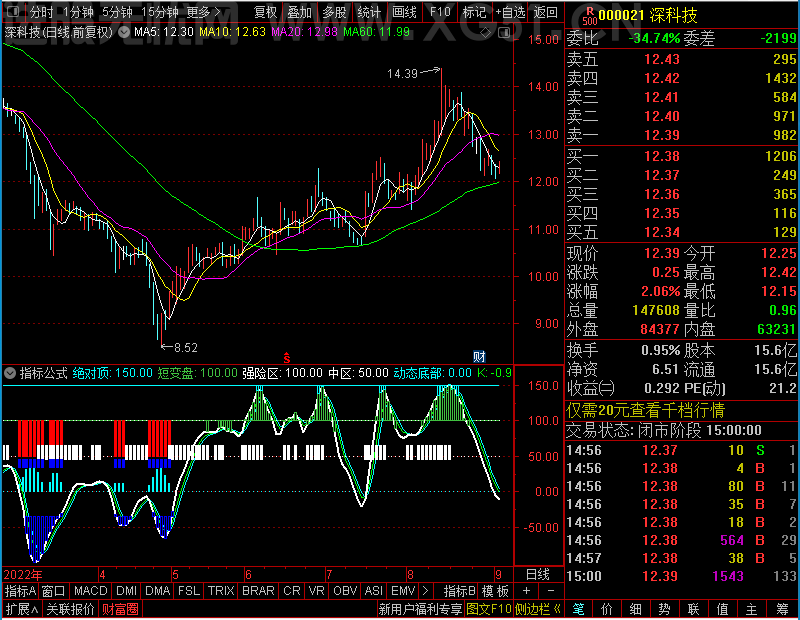Viewport: 800px width, 620px height.
Task: Select DMA indicator
Action: [x=158, y=591]
